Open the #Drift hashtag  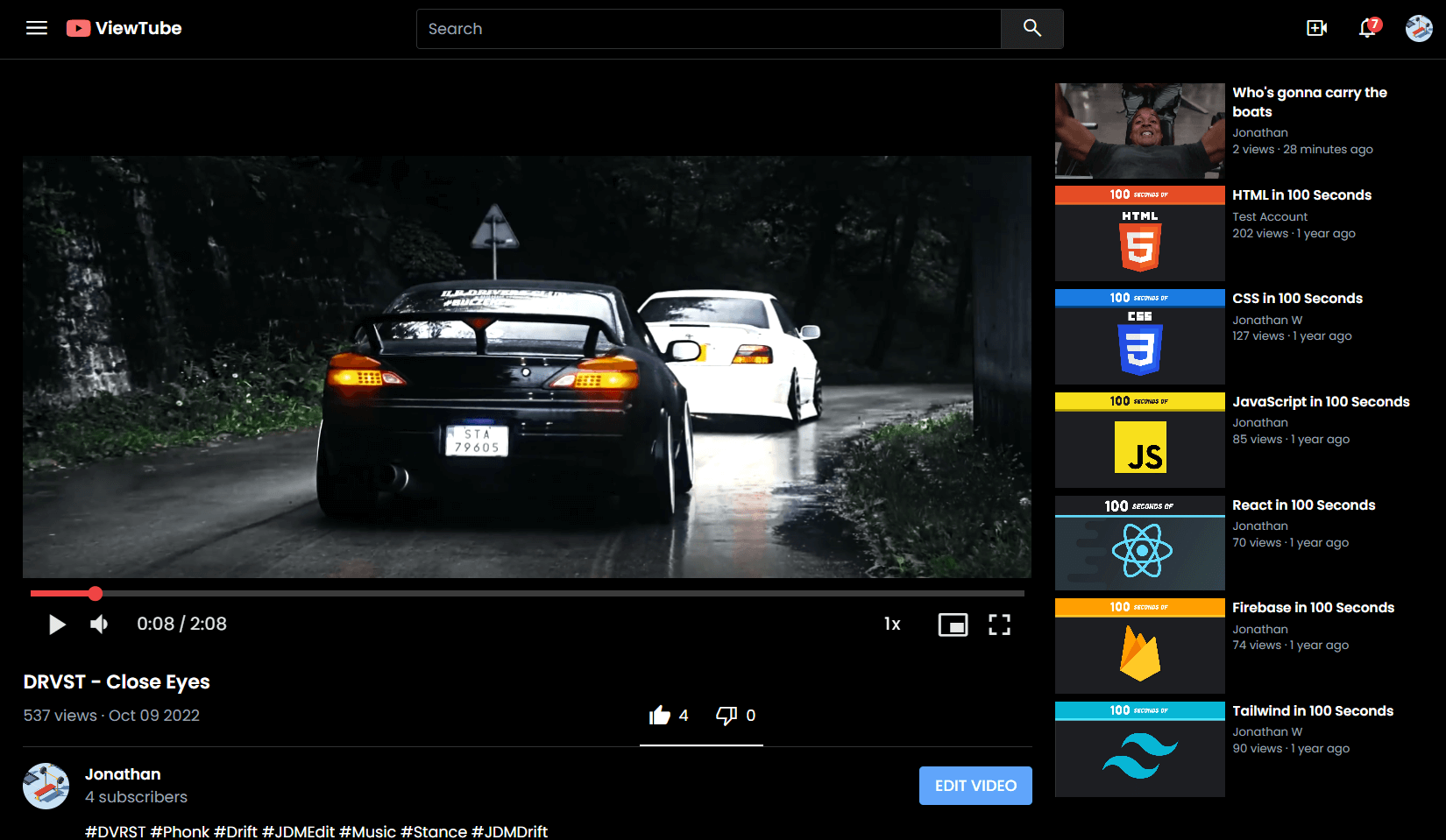pyautogui.click(x=236, y=831)
